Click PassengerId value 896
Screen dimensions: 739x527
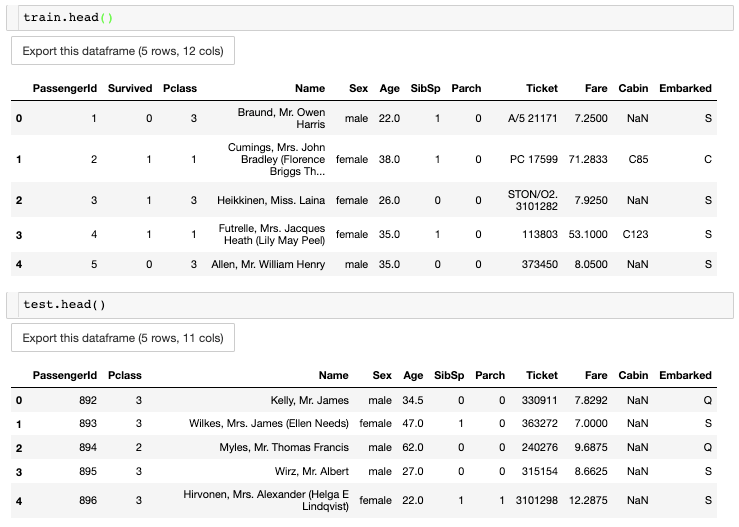pos(88,501)
